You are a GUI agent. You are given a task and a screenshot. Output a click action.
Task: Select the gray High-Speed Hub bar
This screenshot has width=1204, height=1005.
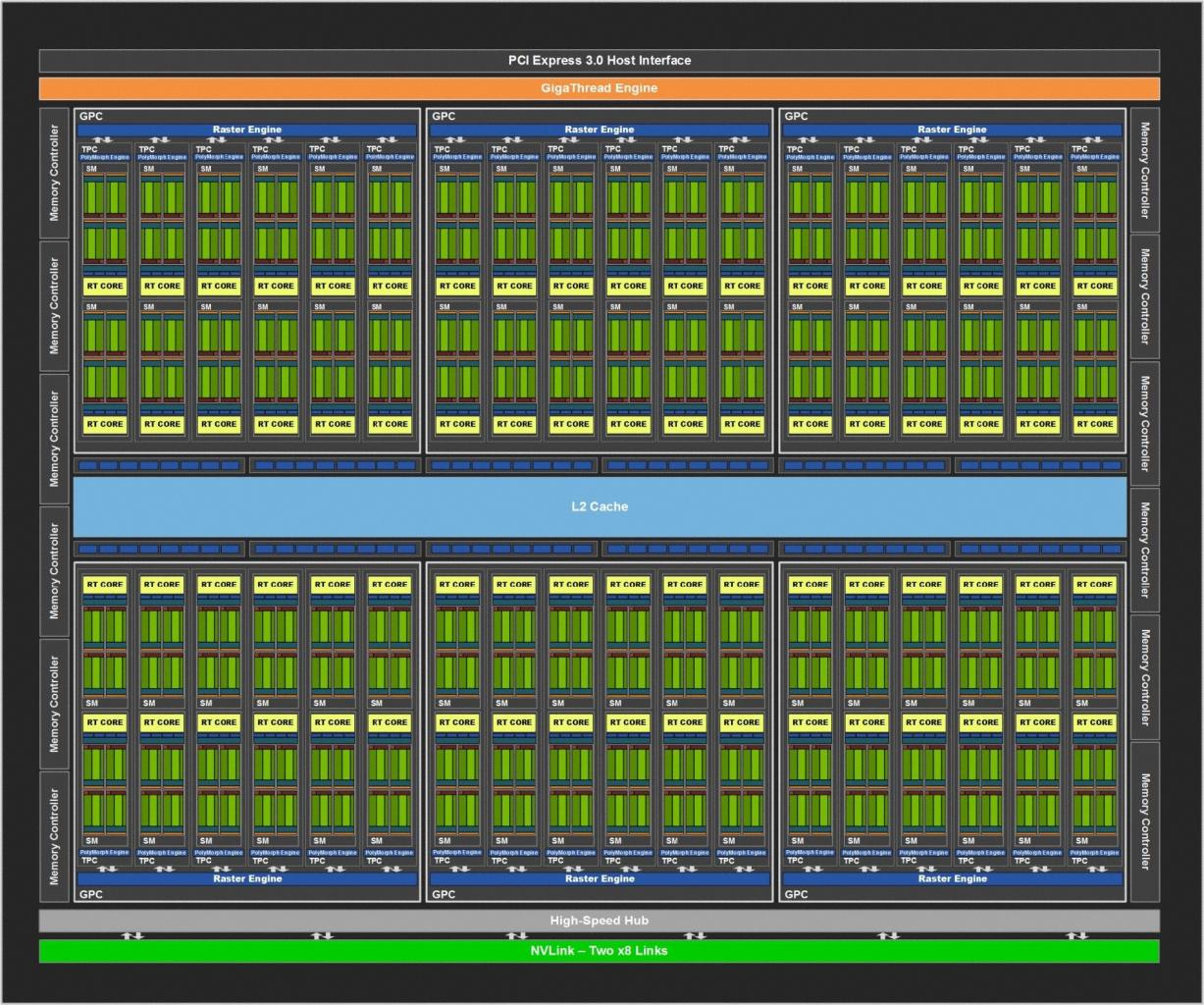[599, 921]
